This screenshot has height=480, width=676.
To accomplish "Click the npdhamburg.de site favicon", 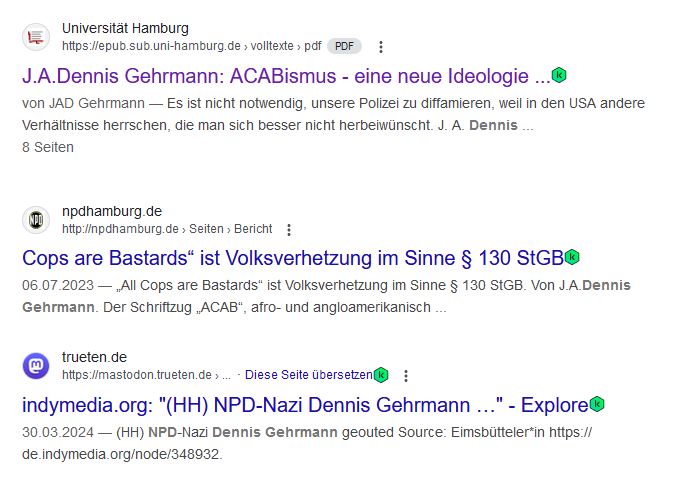I will 36,220.
